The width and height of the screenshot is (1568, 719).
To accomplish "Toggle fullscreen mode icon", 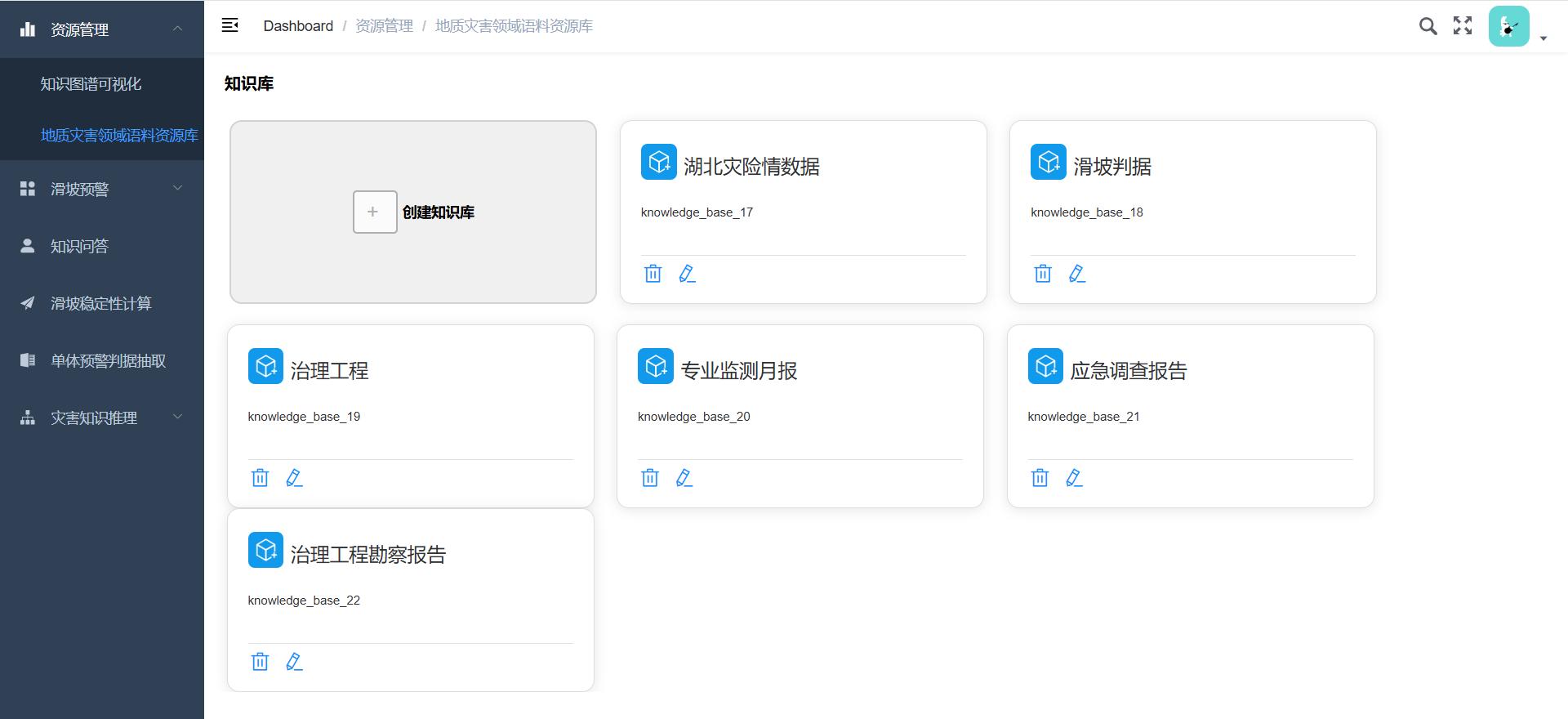I will pyautogui.click(x=1462, y=26).
